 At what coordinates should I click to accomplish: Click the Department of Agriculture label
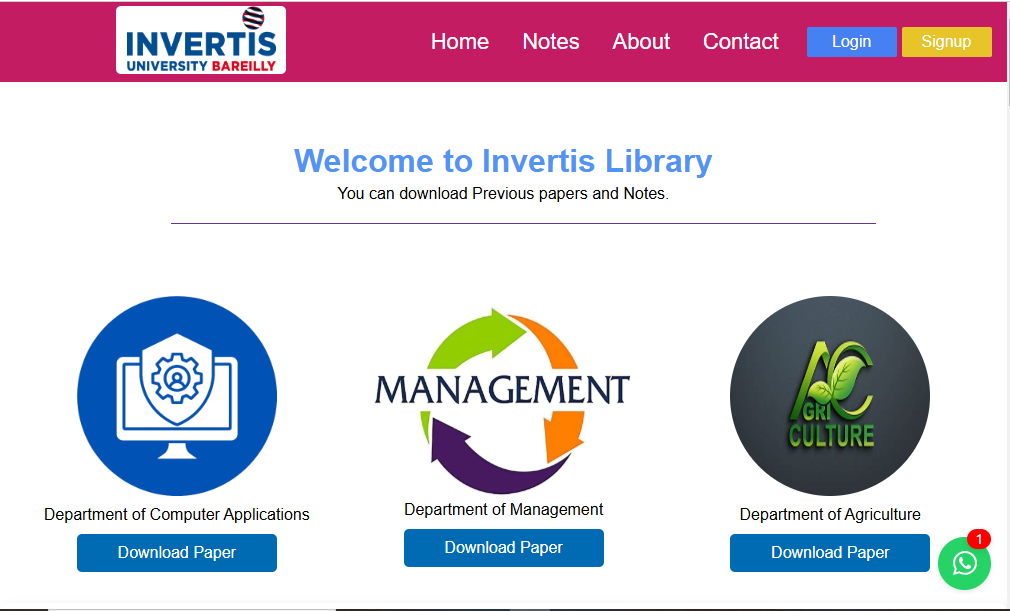pyautogui.click(x=830, y=515)
